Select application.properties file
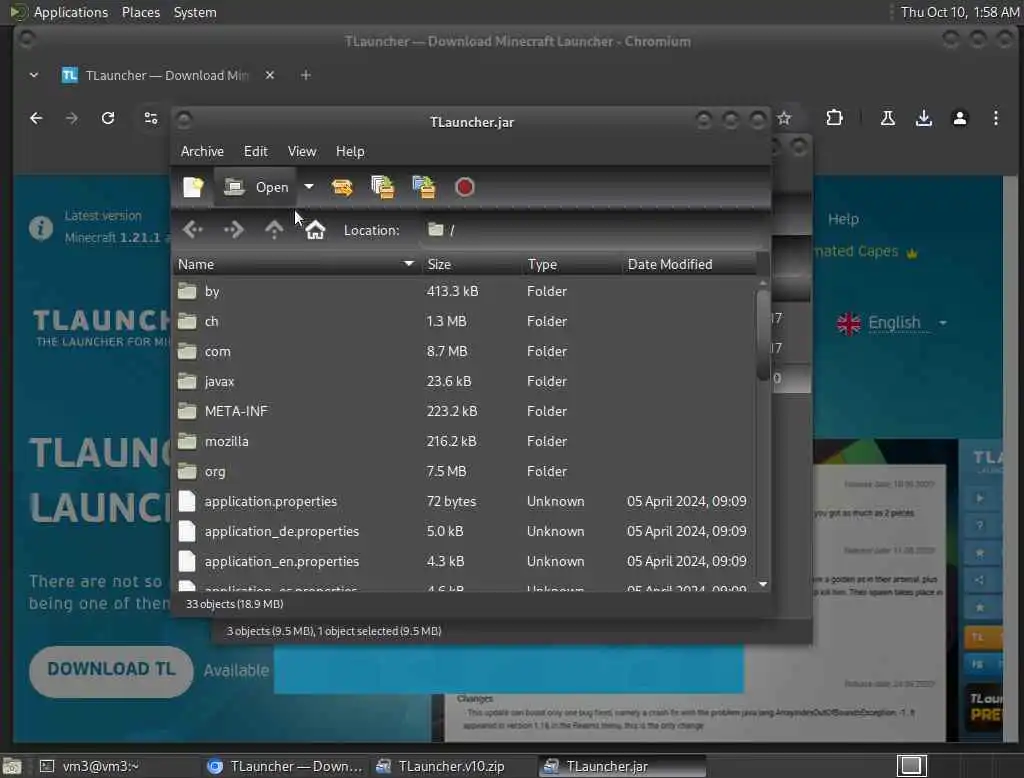 (464, 502)
